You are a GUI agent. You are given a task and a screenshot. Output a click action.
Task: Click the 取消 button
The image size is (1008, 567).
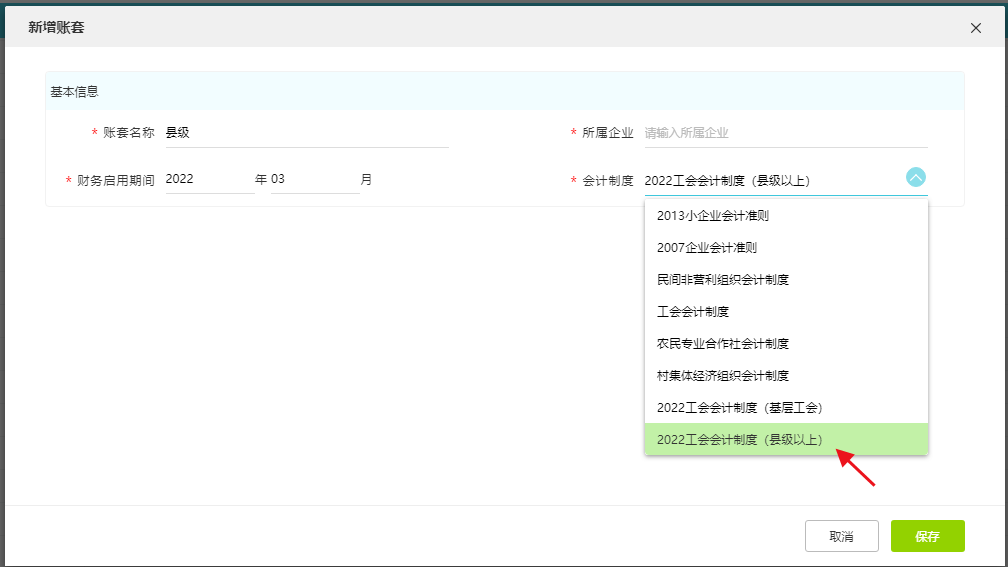tap(842, 536)
